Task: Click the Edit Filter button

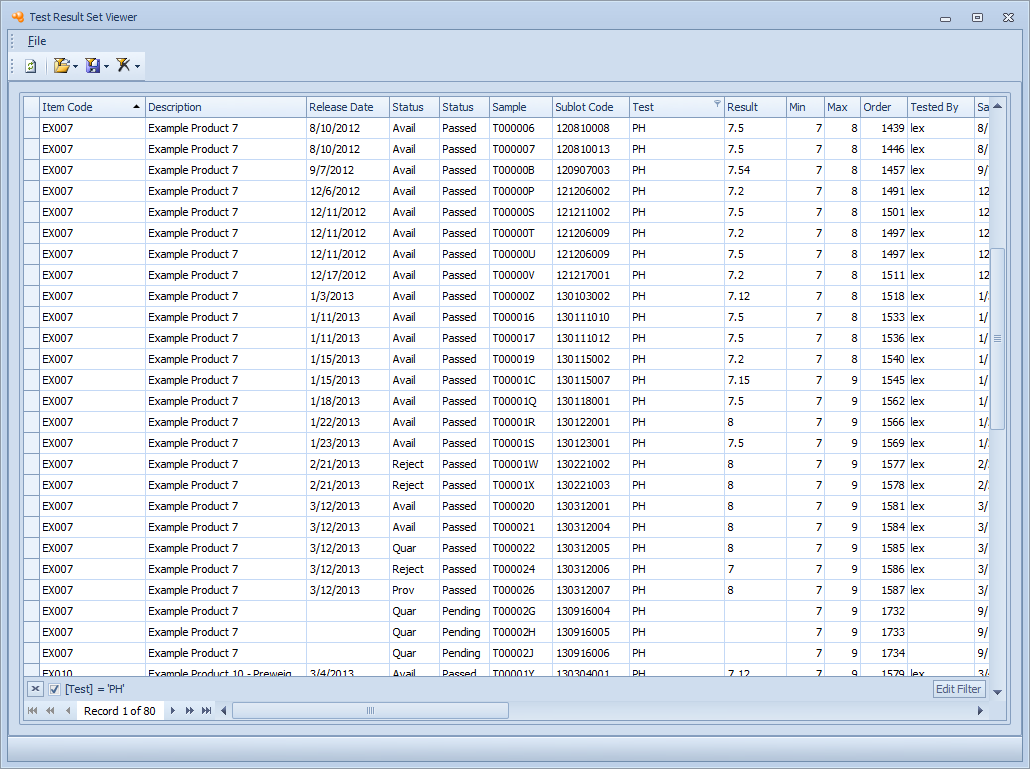Action: (957, 689)
